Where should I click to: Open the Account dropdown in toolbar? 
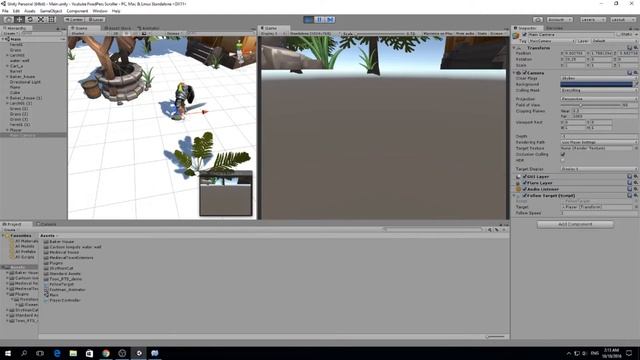click(560, 20)
